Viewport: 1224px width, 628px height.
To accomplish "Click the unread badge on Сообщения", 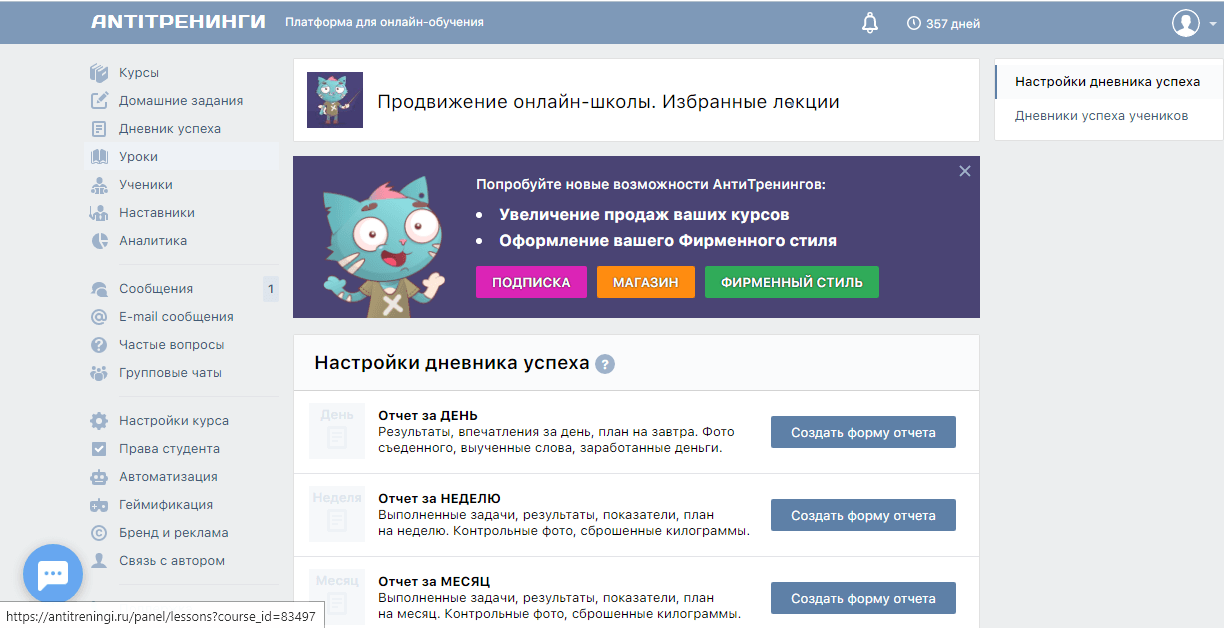I will tap(270, 289).
